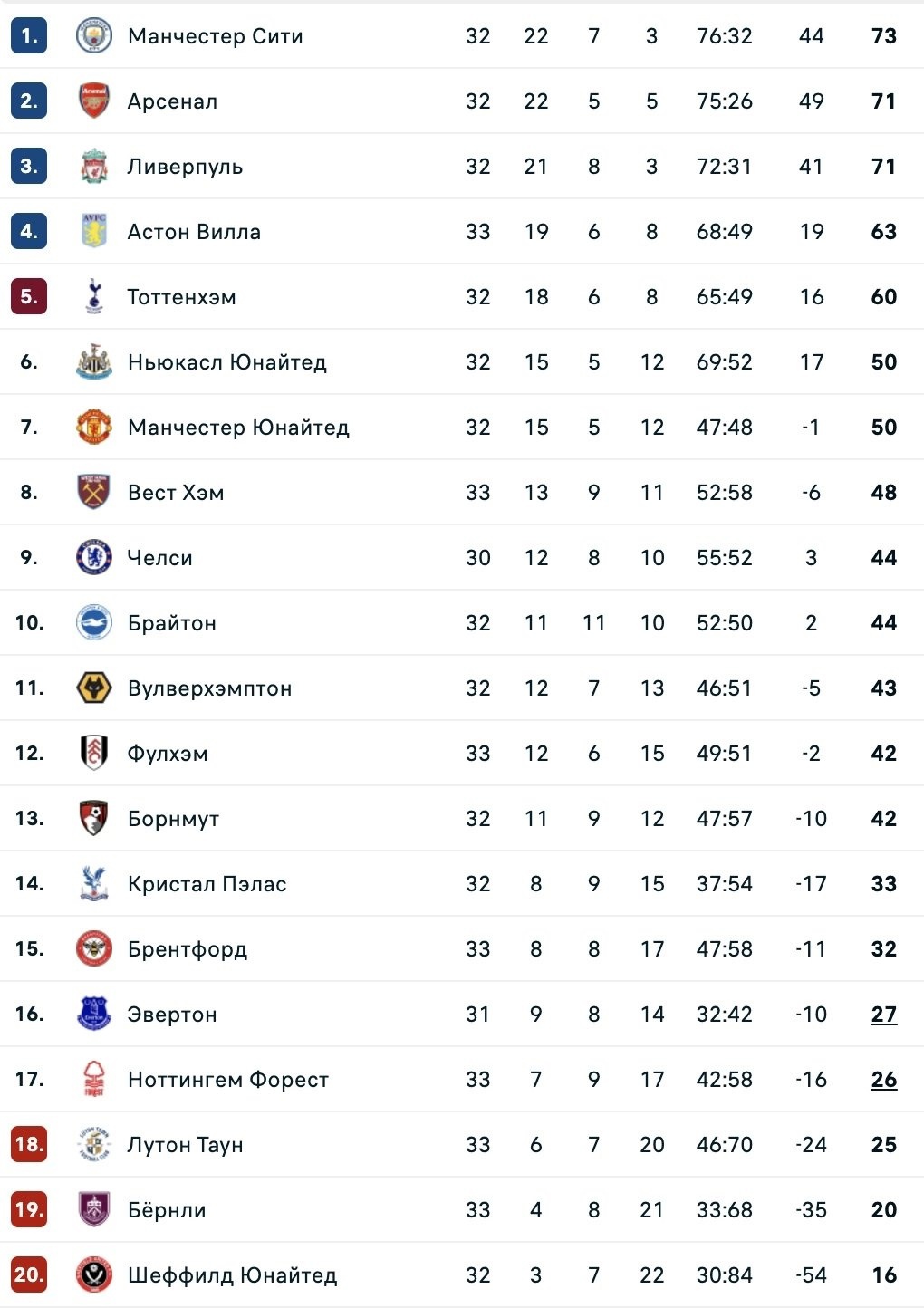The height and width of the screenshot is (1308, 924).
Task: Select the Вест Хэм team name
Action: pyautogui.click(x=176, y=493)
